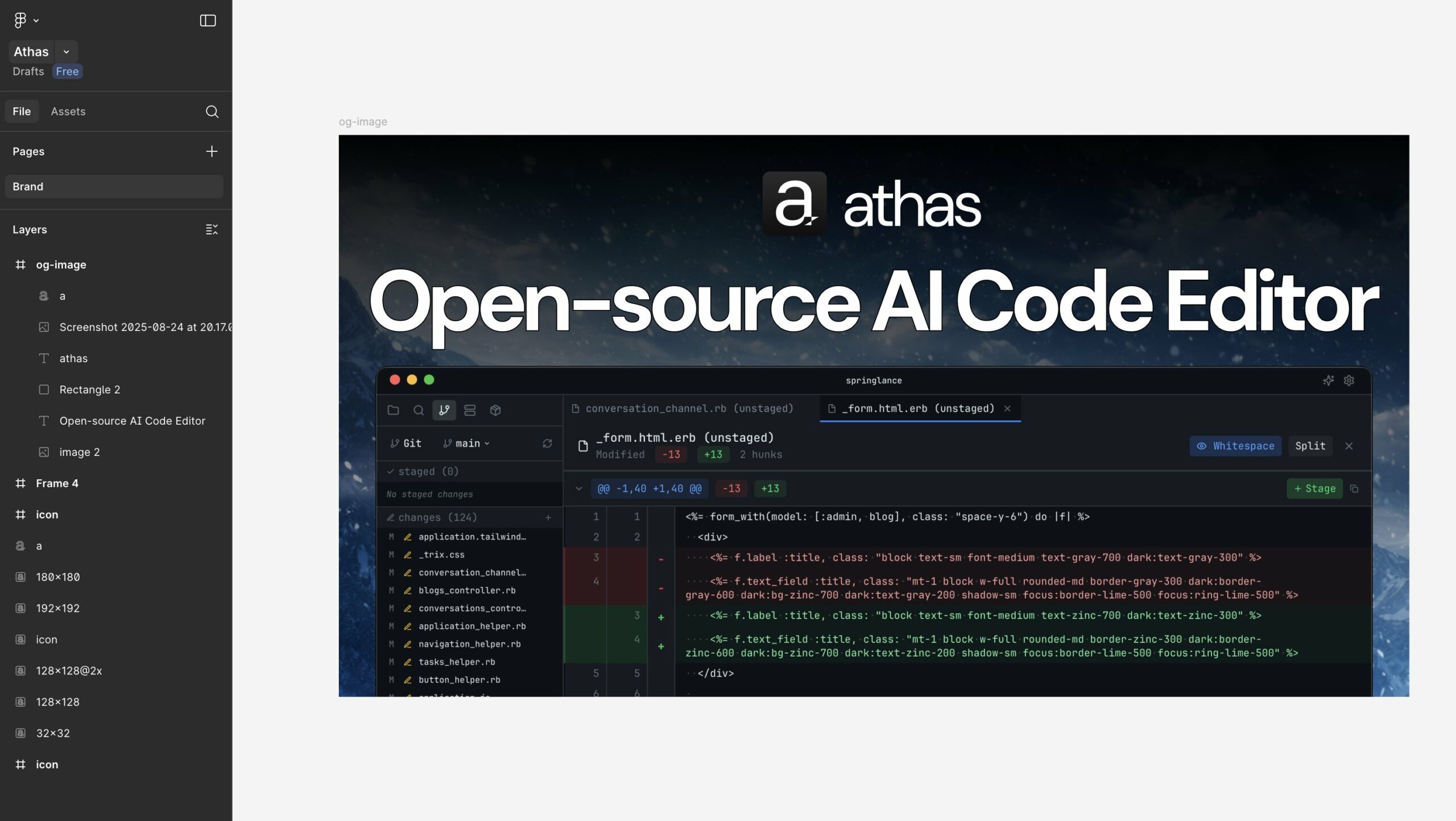The width and height of the screenshot is (1456, 821).
Task: Select the search icon in the editor sidebar
Action: coord(419,410)
